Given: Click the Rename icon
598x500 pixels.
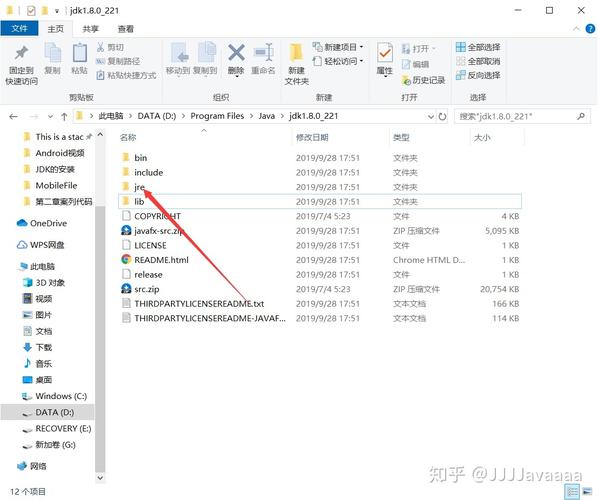Looking at the screenshot, I should pos(264,53).
